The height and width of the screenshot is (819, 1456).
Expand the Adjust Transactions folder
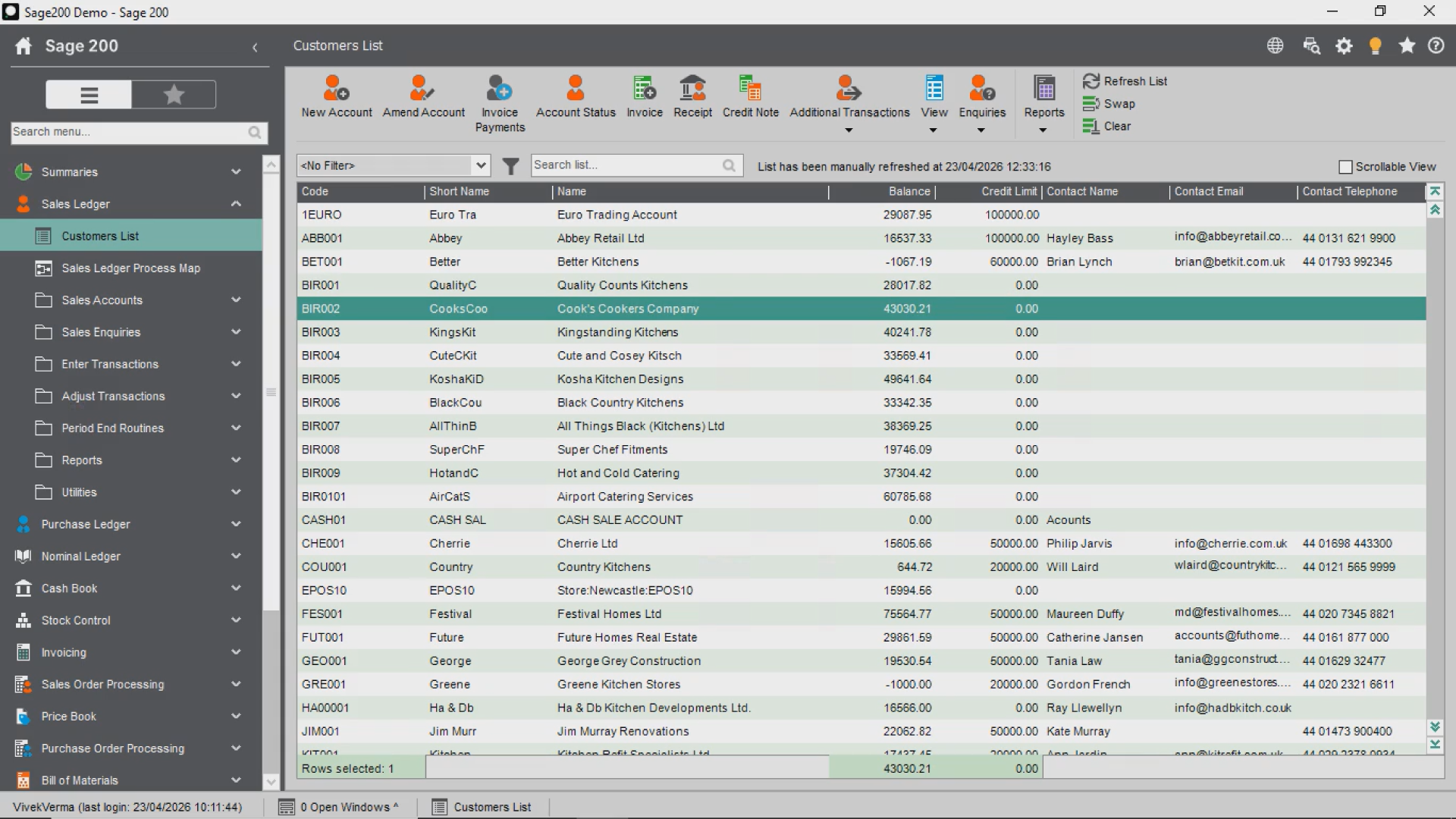pyautogui.click(x=131, y=396)
